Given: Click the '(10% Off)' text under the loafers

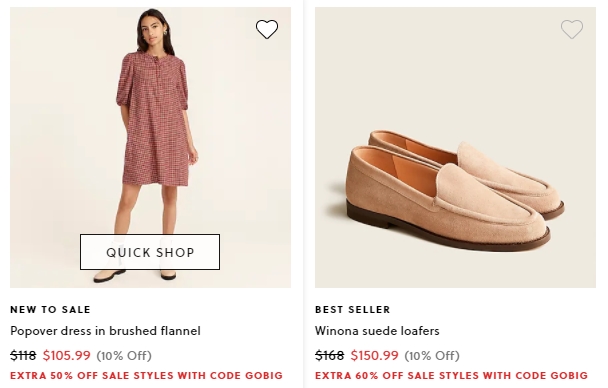Looking at the screenshot, I should click(432, 355).
